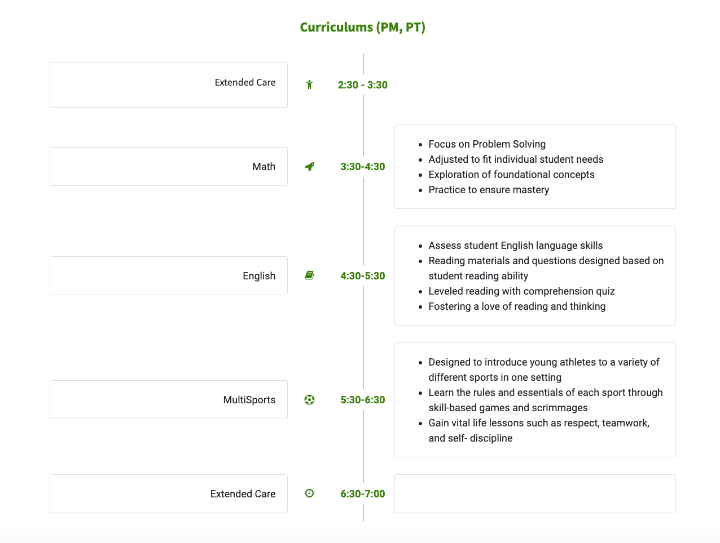Click the soccer ball icon for MultiSports

click(309, 399)
